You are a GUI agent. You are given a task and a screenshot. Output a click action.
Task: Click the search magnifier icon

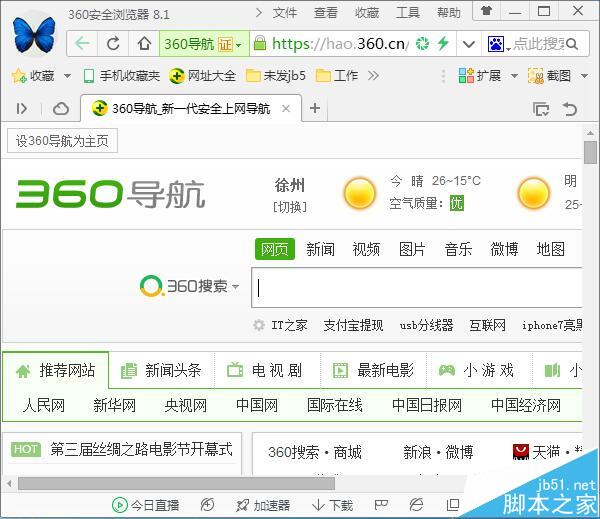pos(571,44)
